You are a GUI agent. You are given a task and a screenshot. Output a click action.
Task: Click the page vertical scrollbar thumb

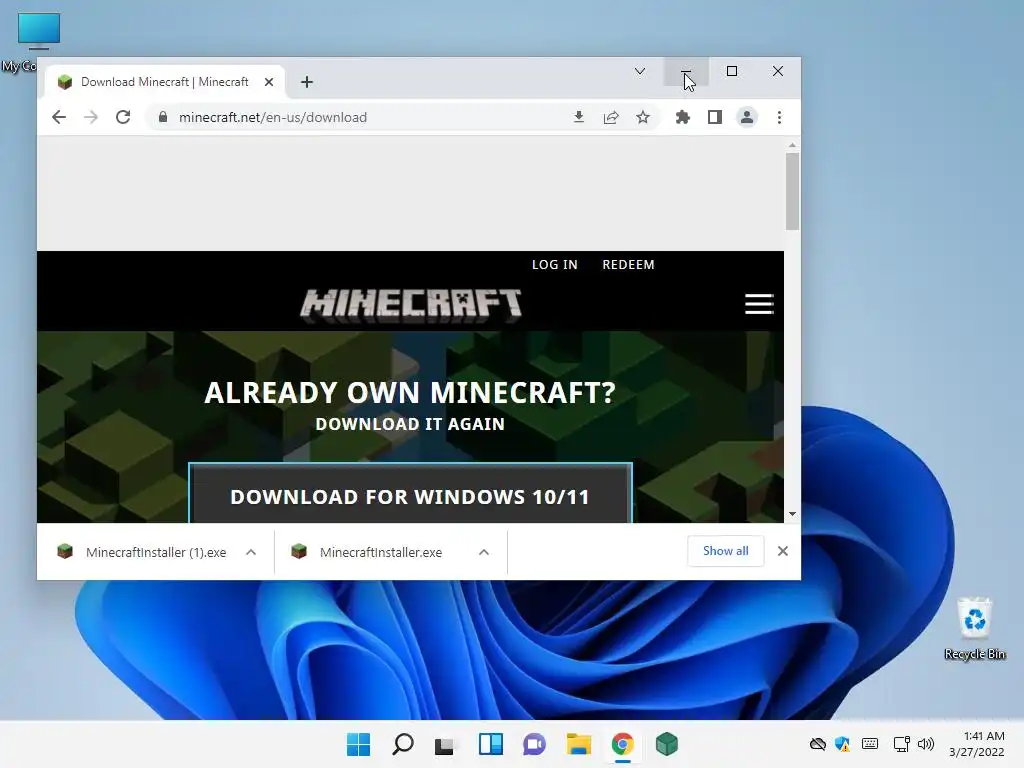[x=792, y=191]
